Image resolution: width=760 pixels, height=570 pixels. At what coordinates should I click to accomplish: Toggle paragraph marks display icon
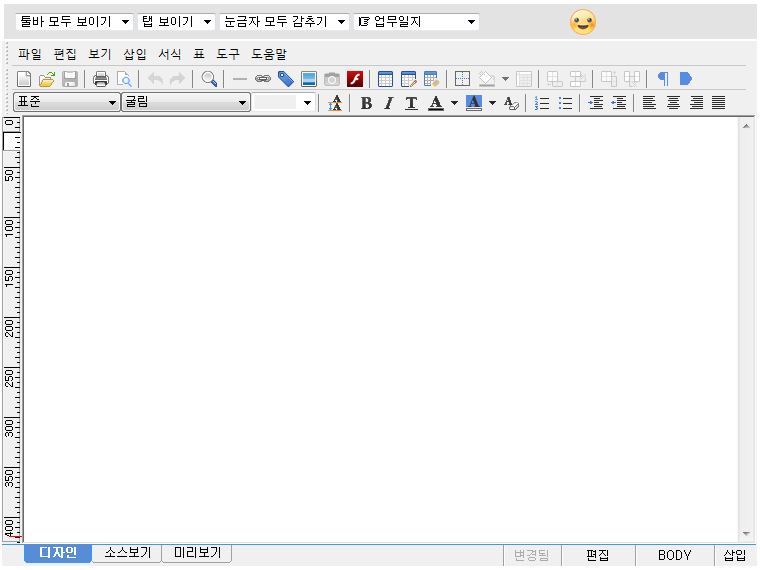(x=662, y=79)
